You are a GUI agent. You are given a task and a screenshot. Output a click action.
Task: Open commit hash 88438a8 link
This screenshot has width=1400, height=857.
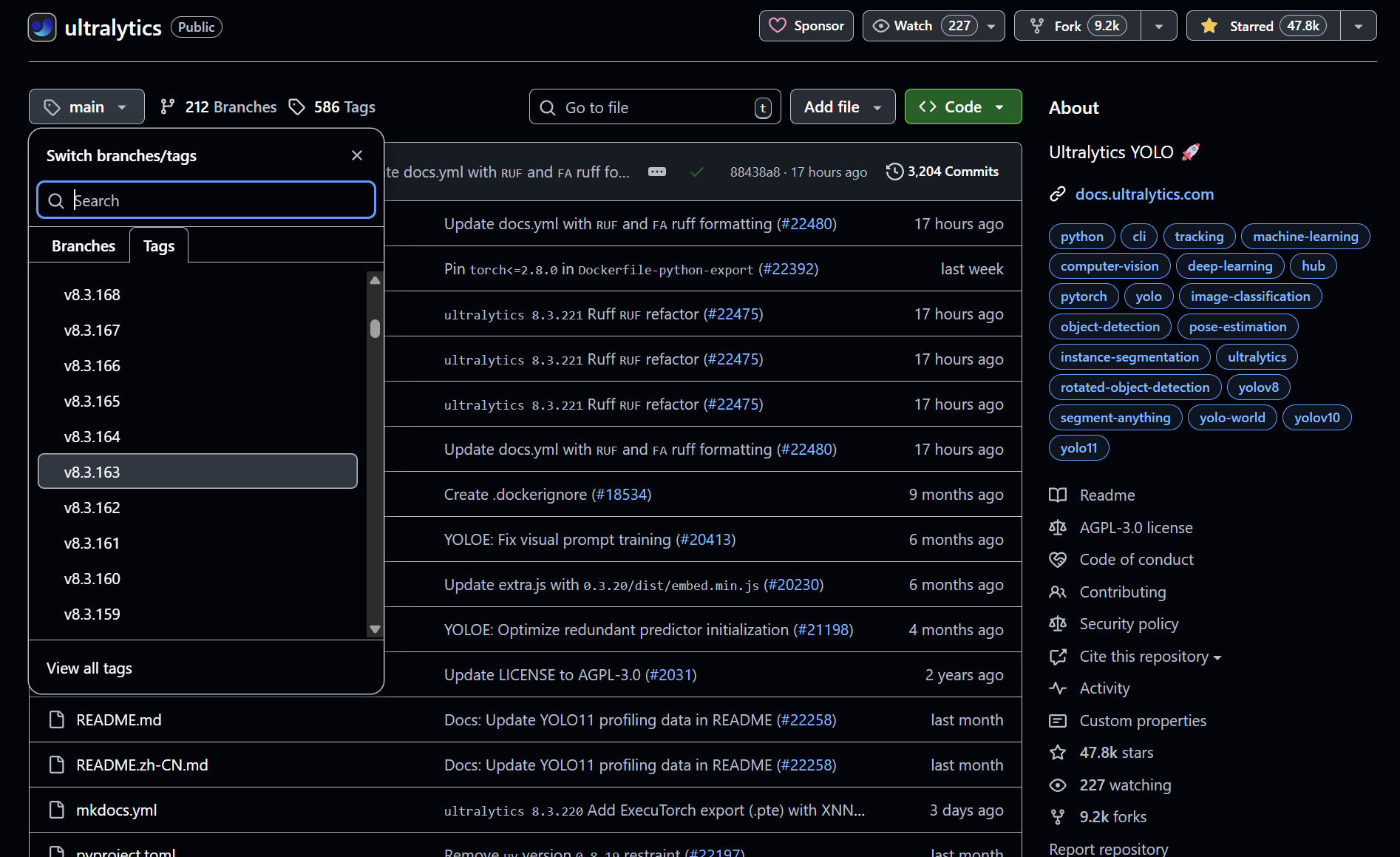click(x=755, y=172)
